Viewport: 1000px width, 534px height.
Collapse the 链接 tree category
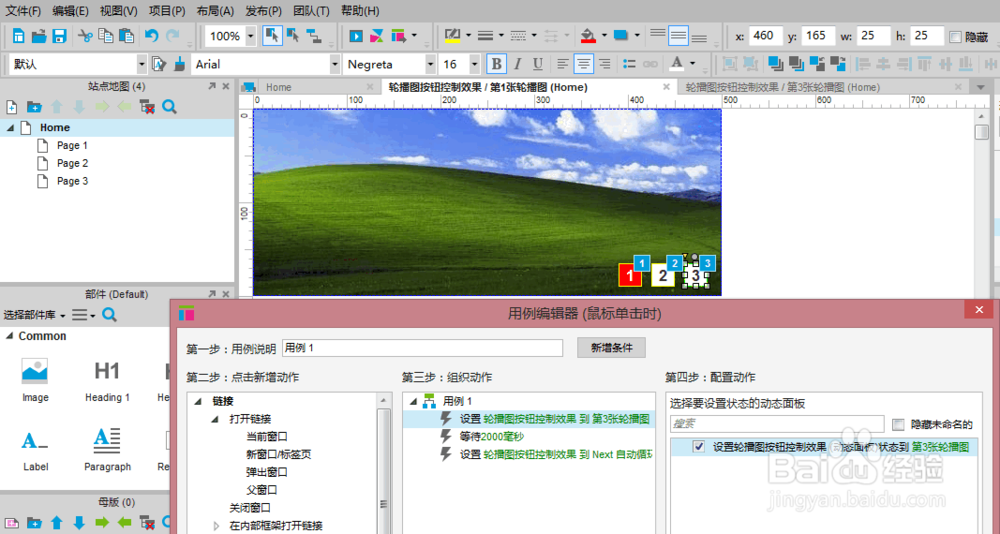[x=198, y=401]
